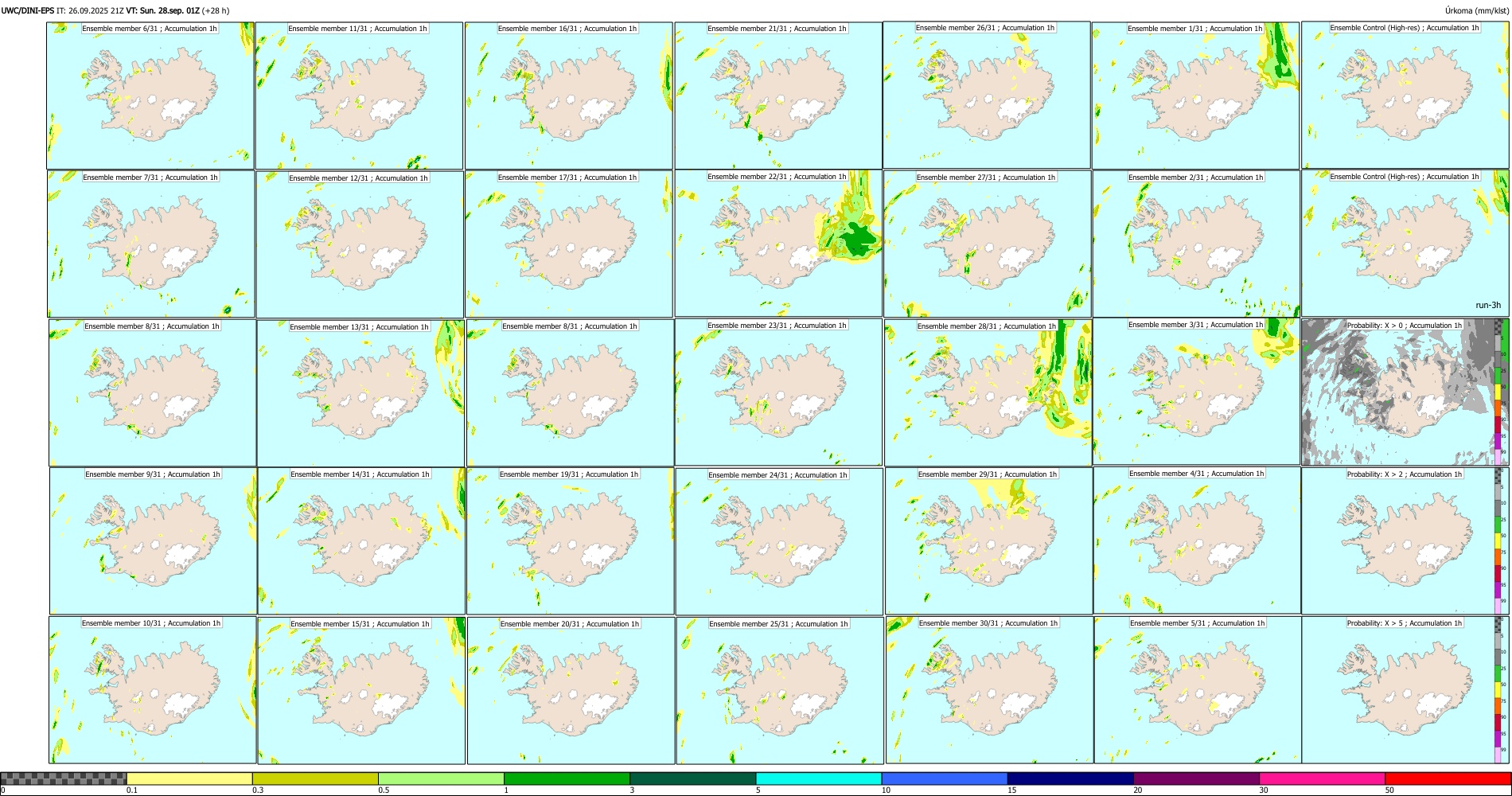Select the Ensemble member 30/31 map
The width and height of the screenshot is (1512, 796).
pos(990,690)
